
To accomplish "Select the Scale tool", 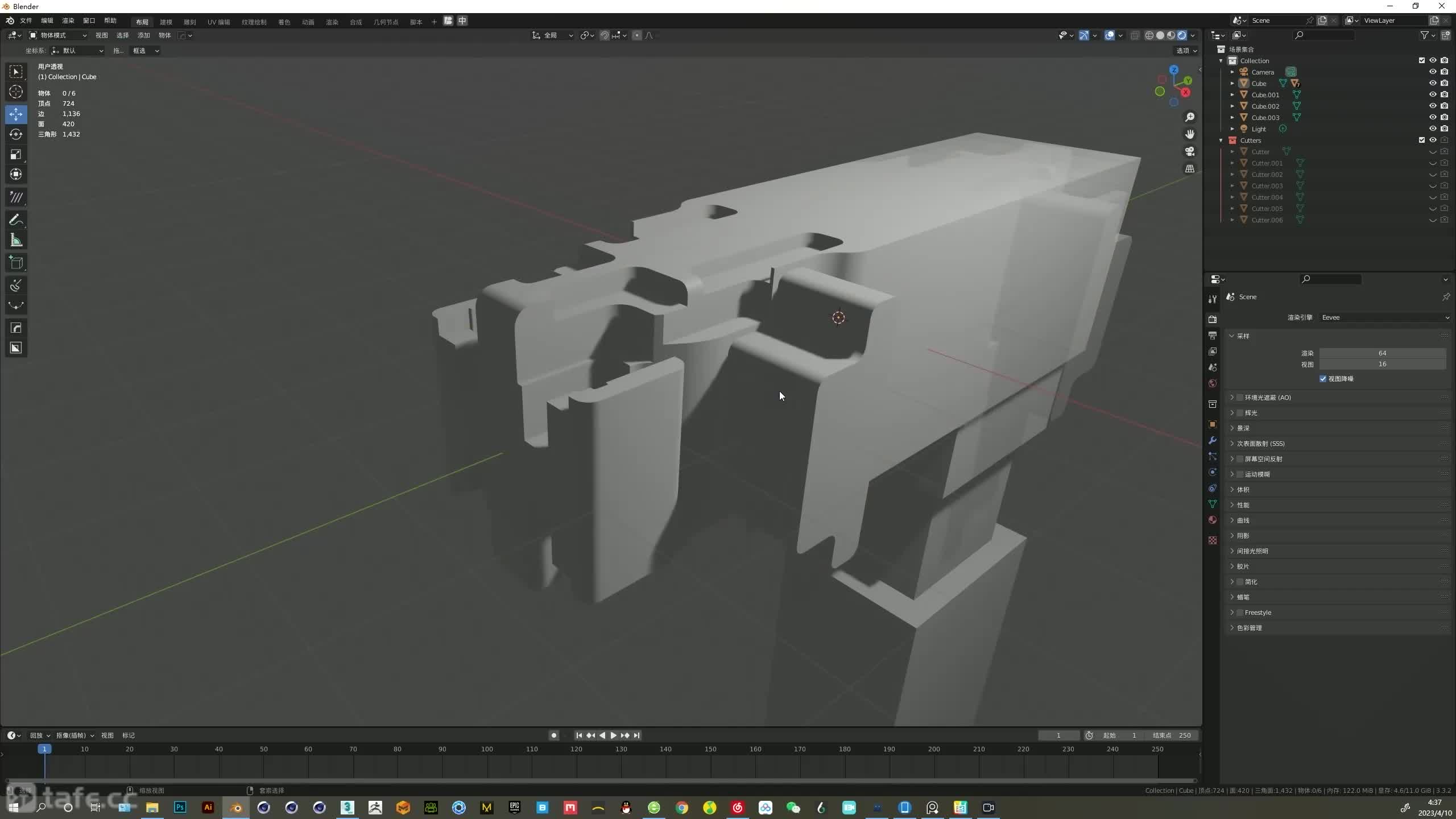I will tap(16, 154).
